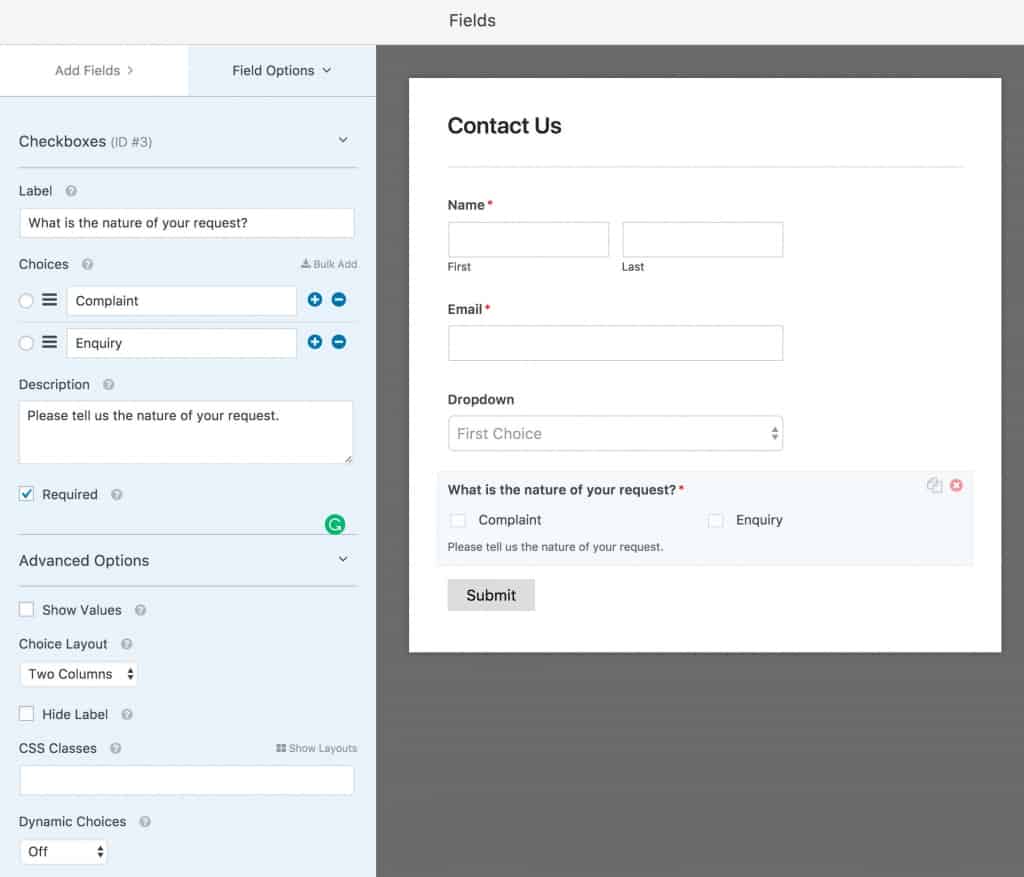Set Complaint as the default choice radio
Screen dimensions: 1024x877
(x=26, y=301)
